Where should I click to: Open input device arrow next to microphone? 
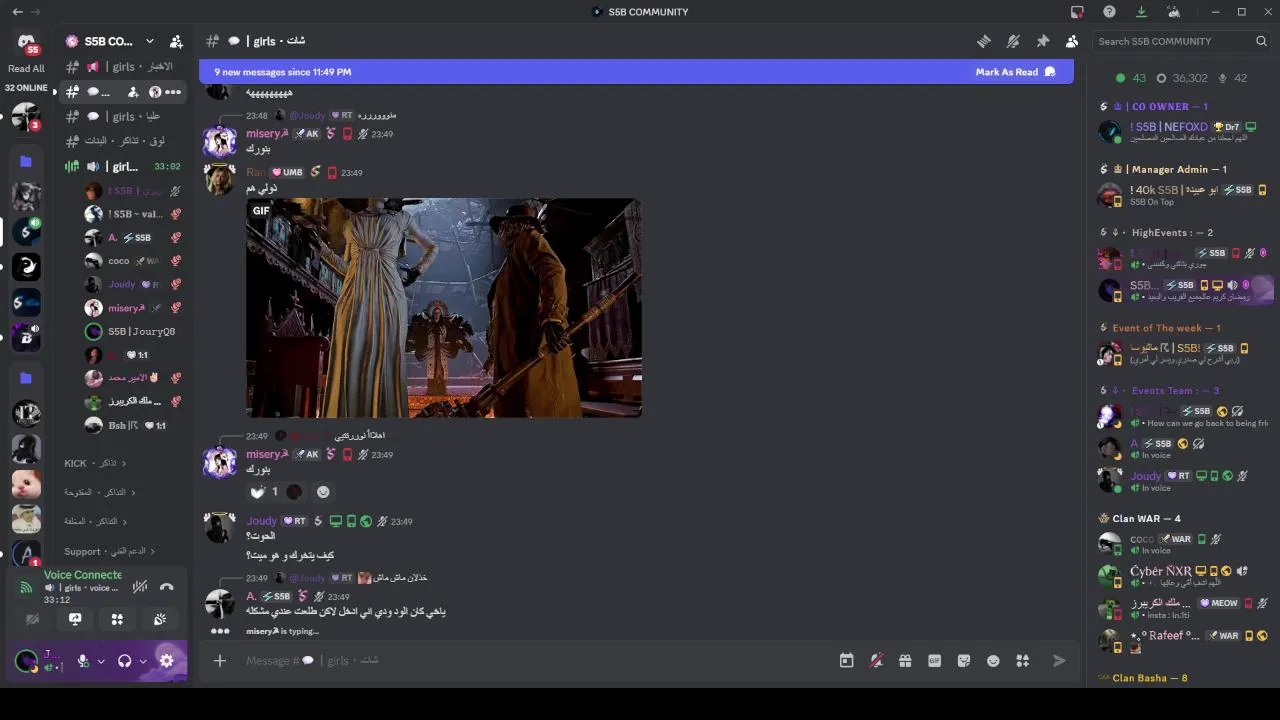[101, 661]
